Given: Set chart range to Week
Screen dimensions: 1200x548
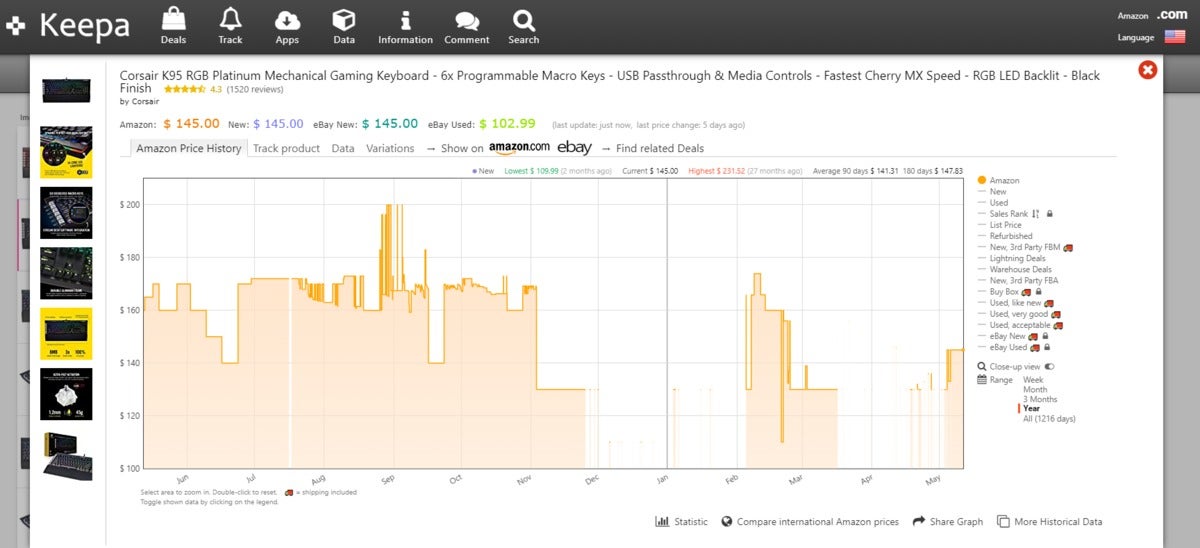Looking at the screenshot, I should click(1033, 380).
